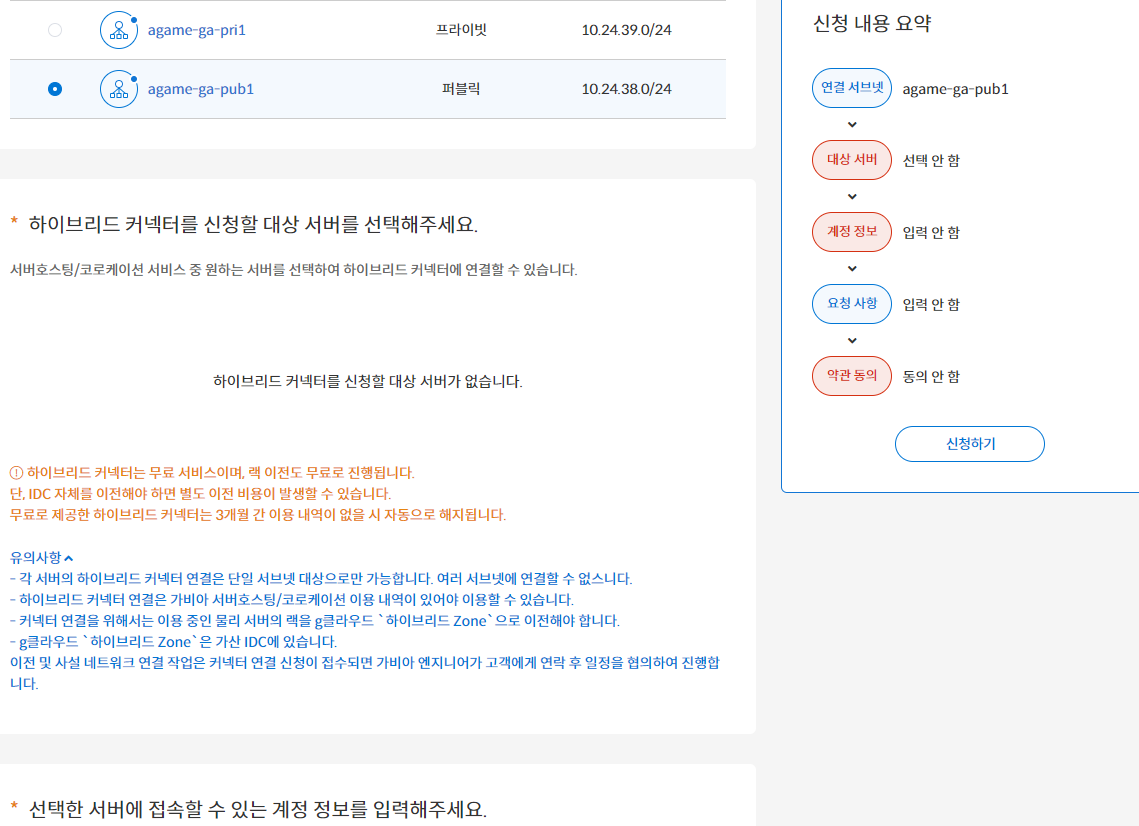Select the 요청 사항 step badge

(851, 304)
